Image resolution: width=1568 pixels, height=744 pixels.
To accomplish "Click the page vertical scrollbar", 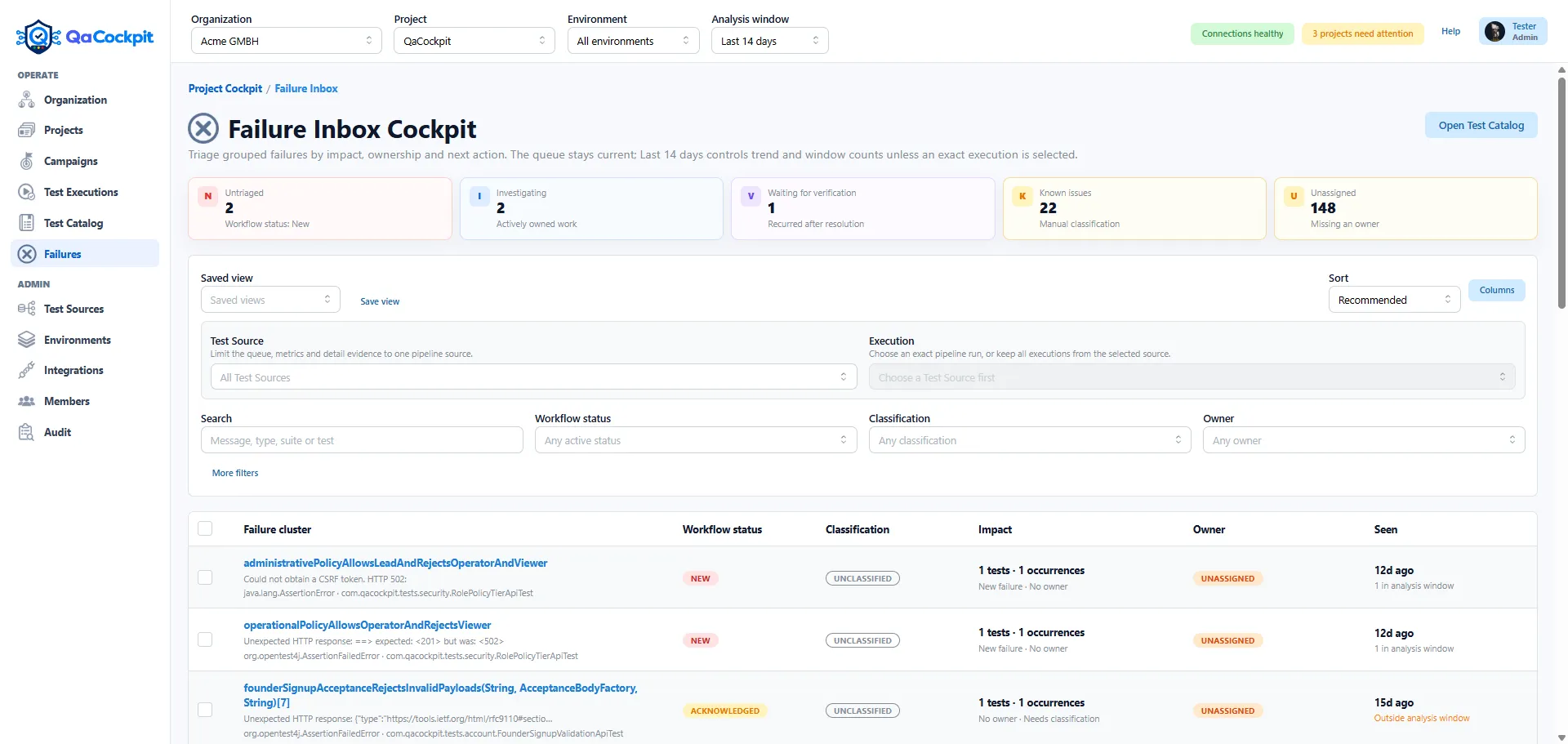I will [x=1561, y=192].
